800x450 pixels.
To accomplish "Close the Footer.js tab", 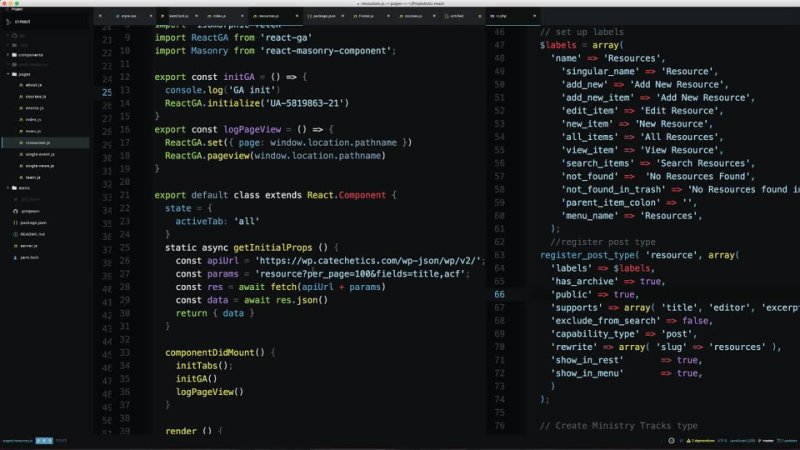I will 388,16.
